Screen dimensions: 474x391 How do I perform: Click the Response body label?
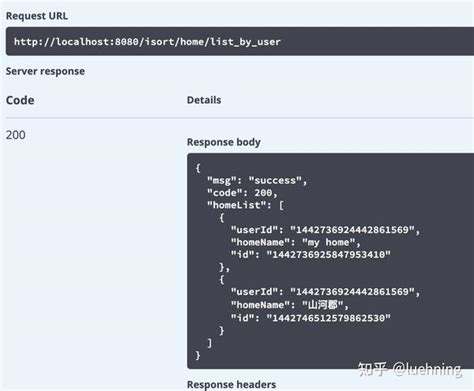[224, 142]
